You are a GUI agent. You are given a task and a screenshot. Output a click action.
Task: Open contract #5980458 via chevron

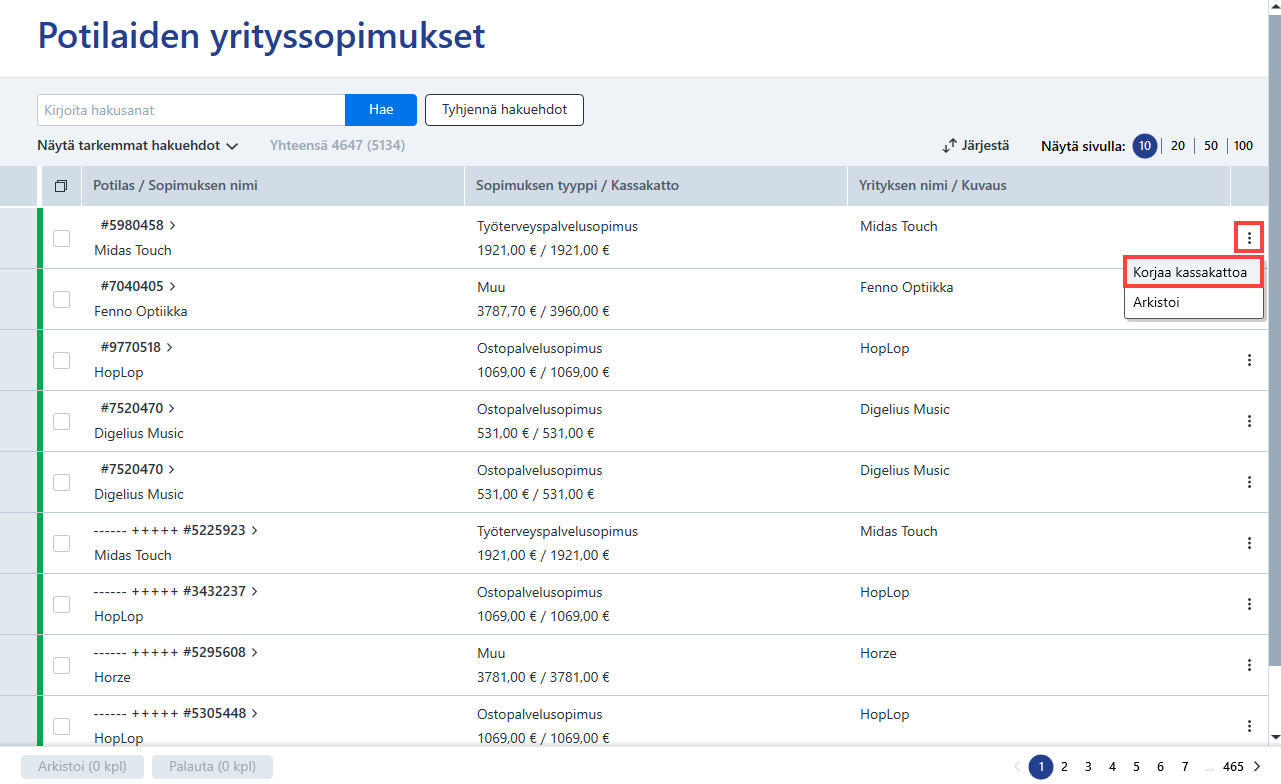click(x=172, y=226)
